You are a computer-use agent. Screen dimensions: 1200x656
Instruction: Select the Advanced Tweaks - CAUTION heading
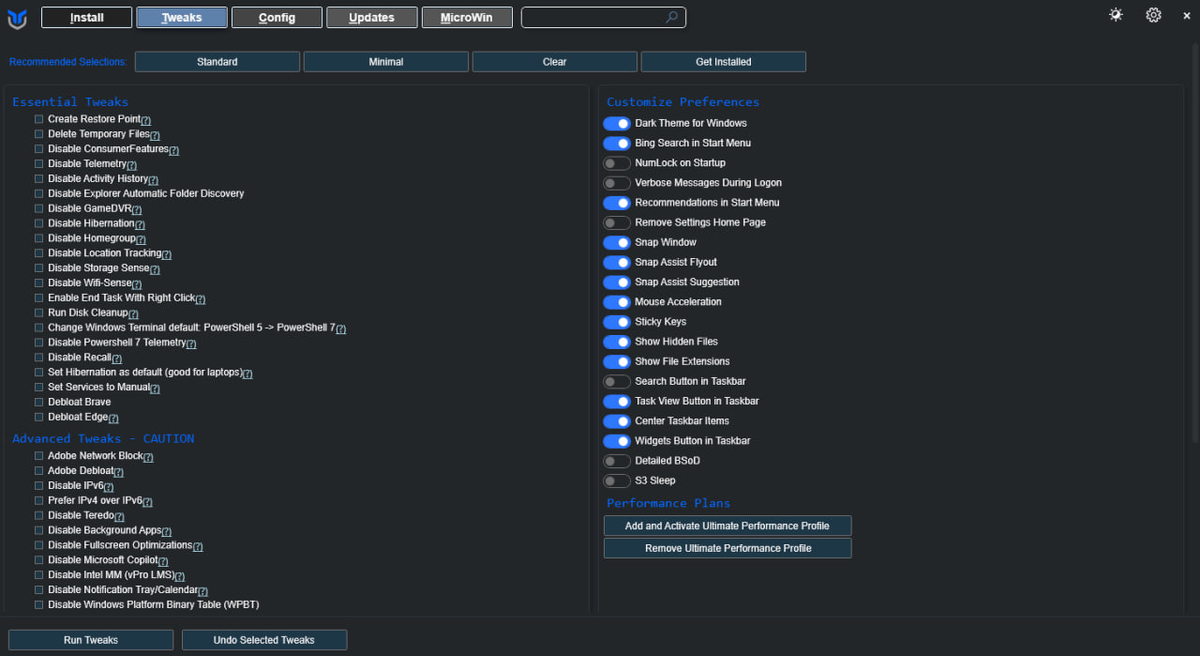tap(103, 439)
